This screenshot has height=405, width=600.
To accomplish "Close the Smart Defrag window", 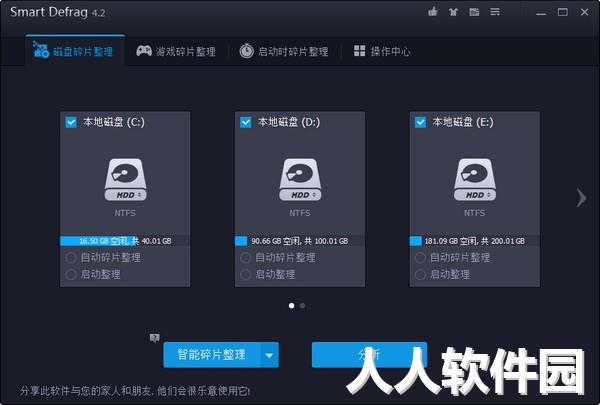I will click(x=584, y=12).
